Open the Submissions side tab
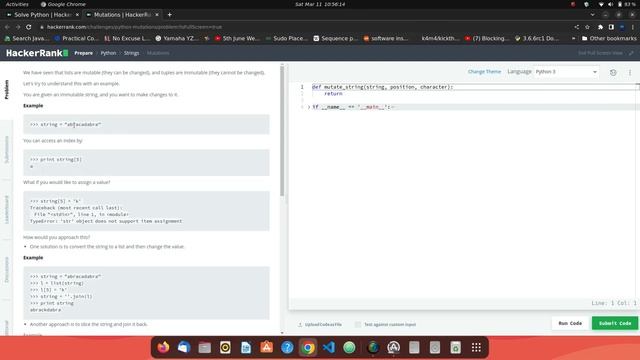The height and width of the screenshot is (360, 640). coord(7,149)
